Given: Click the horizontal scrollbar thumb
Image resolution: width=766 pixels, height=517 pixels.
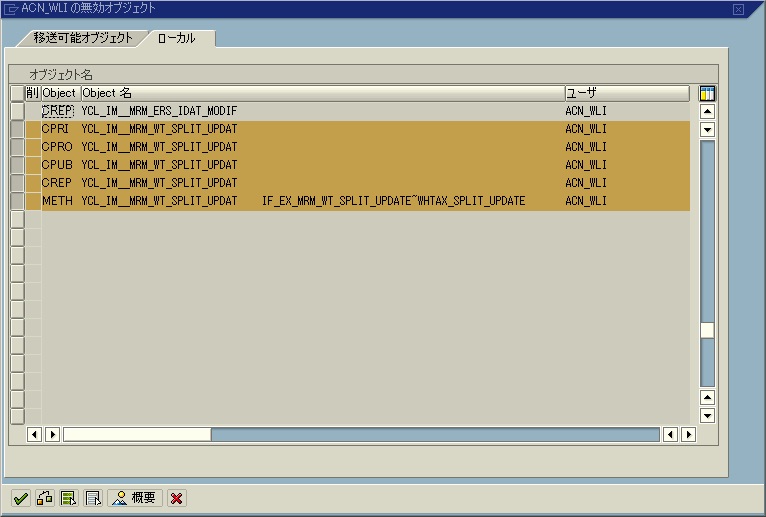Looking at the screenshot, I should (x=137, y=434).
